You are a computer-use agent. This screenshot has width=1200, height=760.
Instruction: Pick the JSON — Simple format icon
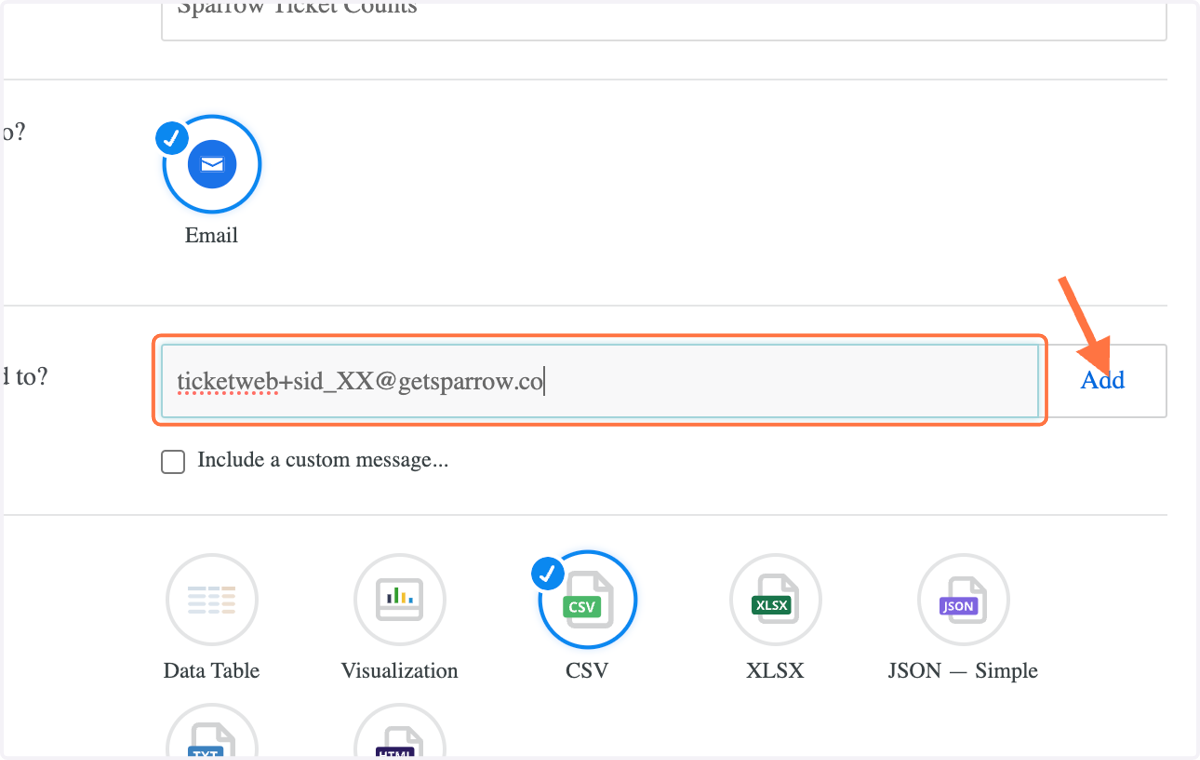click(963, 600)
